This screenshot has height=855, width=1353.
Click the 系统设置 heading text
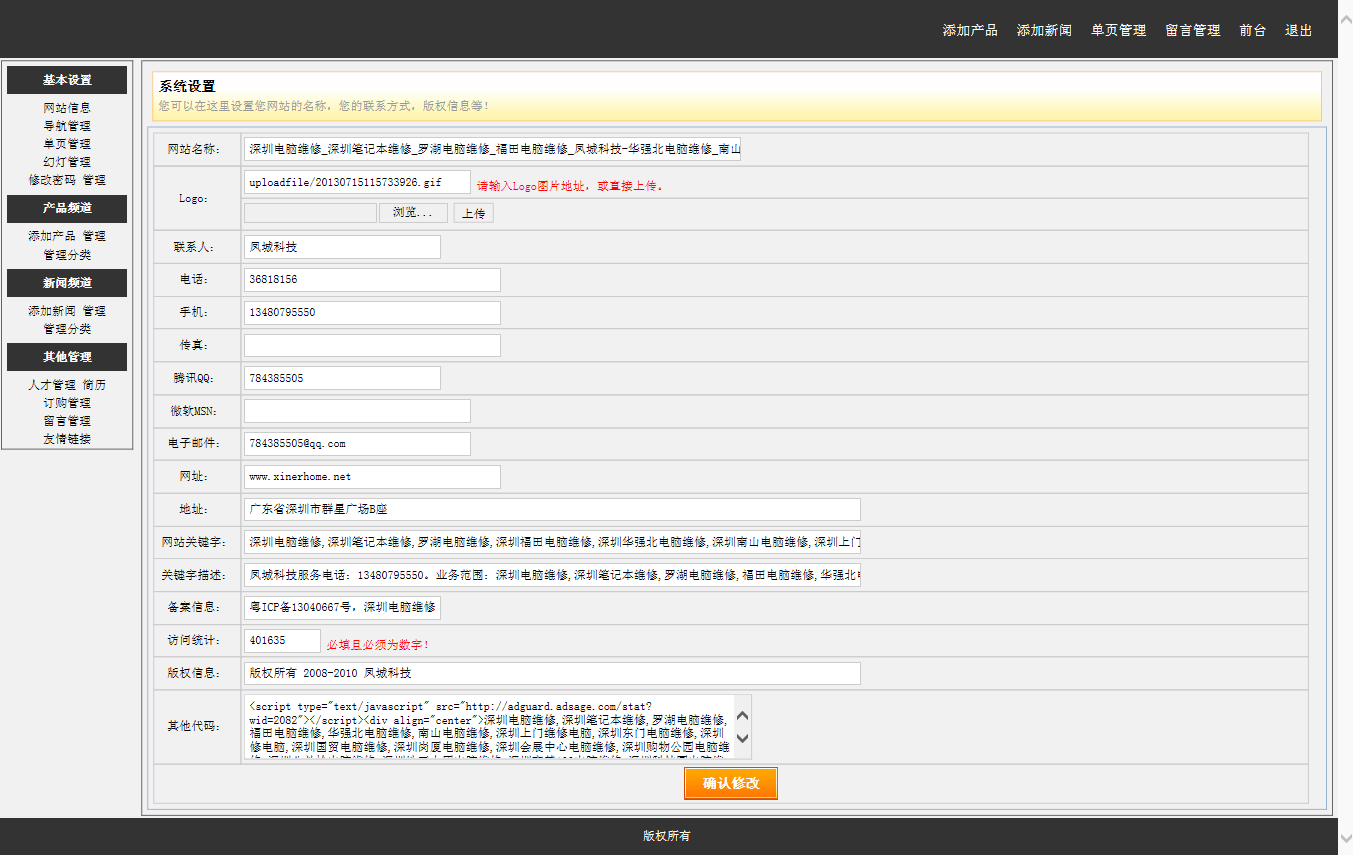coord(187,87)
